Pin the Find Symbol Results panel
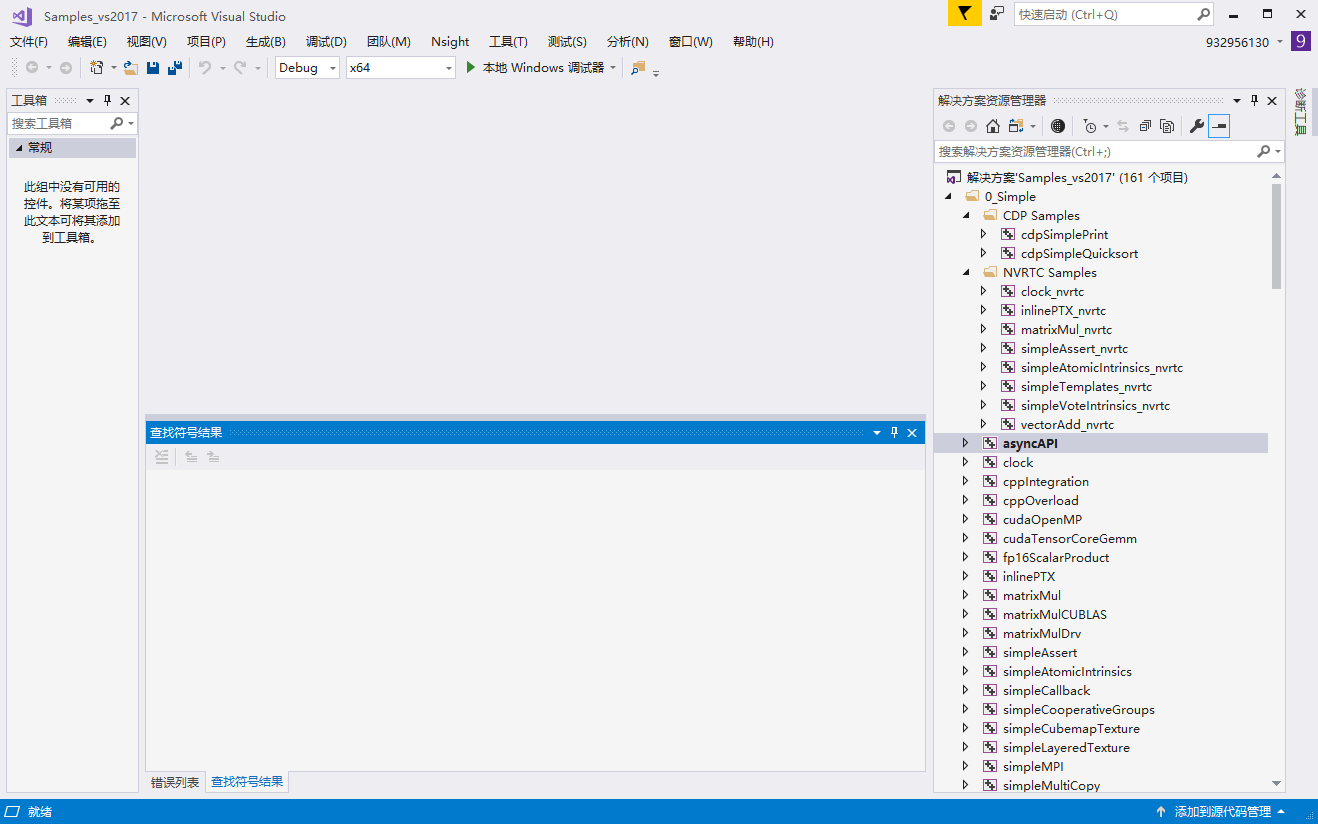1318x824 pixels. click(x=894, y=433)
